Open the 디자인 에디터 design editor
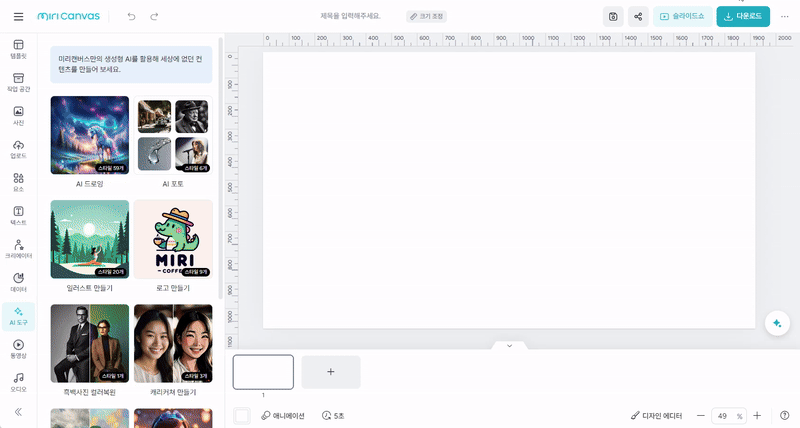 point(657,416)
